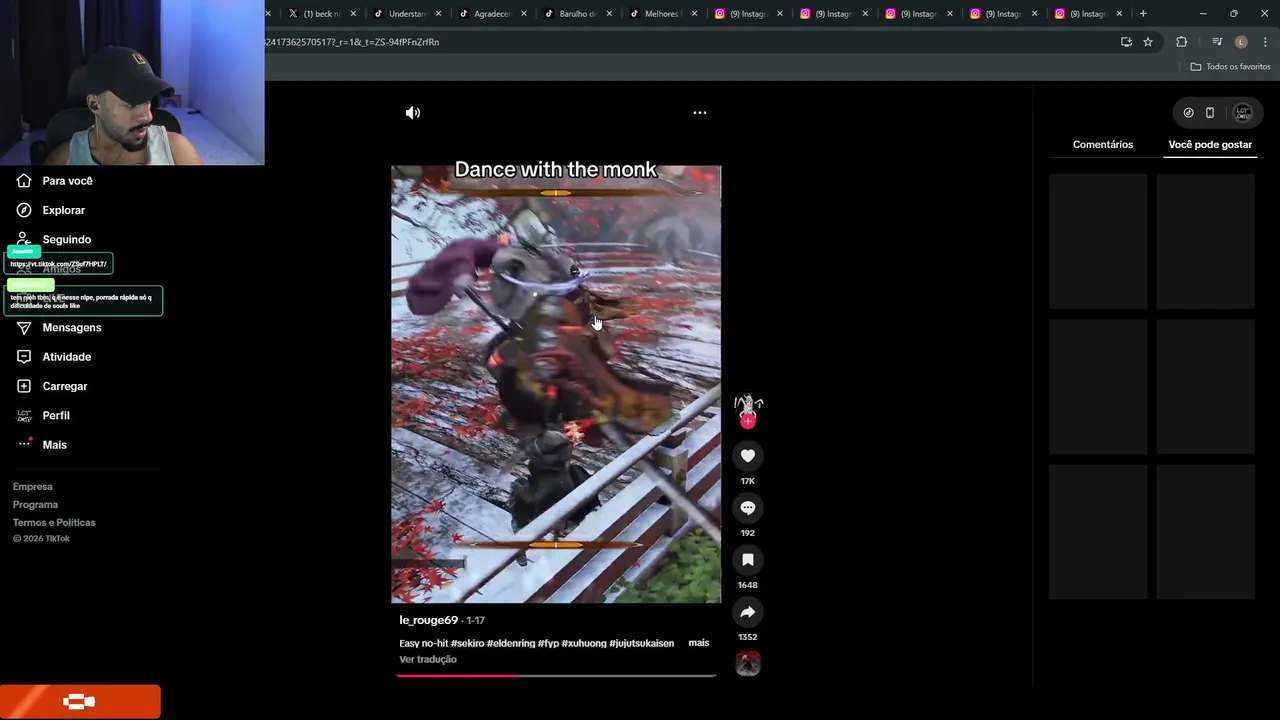
Task: Open the LCT profile avatar menu
Action: point(1242,113)
